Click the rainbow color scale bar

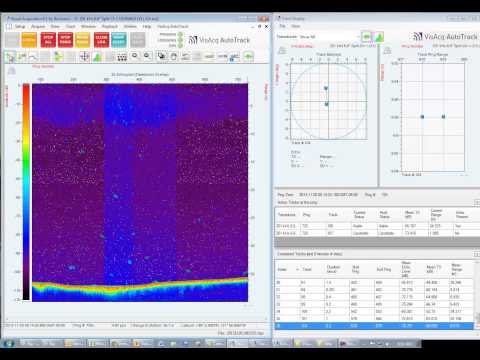[x=26, y=192]
